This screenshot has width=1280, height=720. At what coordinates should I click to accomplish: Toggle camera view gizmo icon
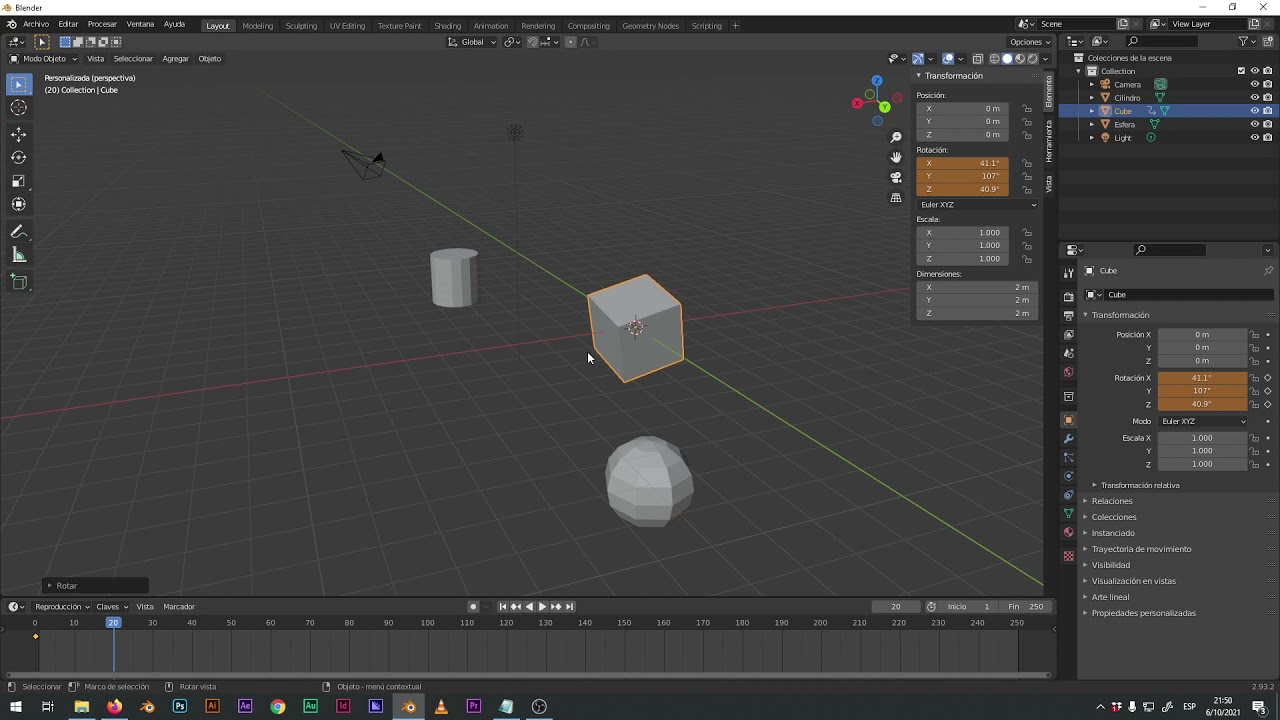coord(896,177)
